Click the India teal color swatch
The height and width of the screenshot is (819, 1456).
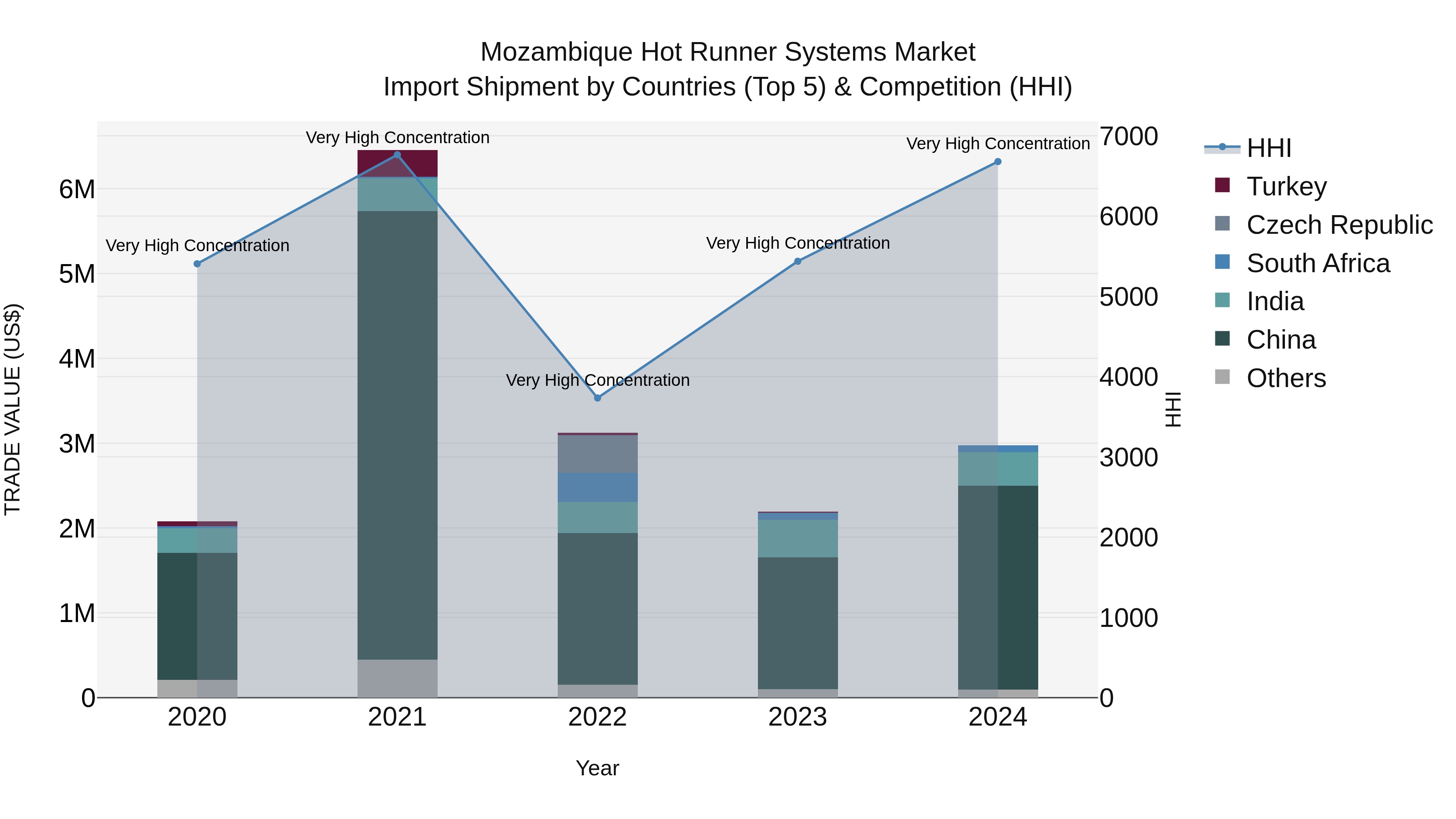click(x=1222, y=300)
